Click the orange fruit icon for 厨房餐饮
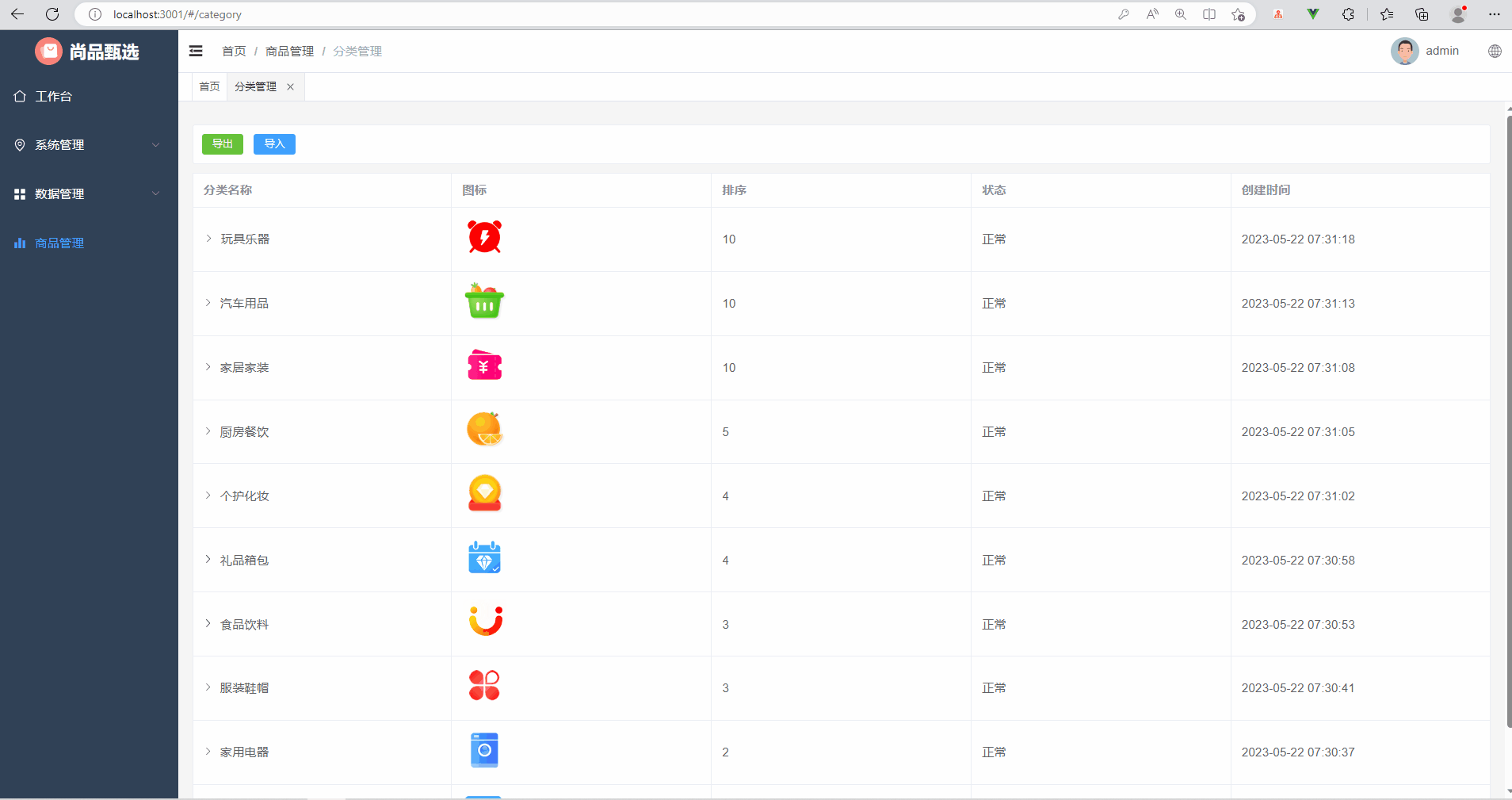The image size is (1512, 800). 484,430
